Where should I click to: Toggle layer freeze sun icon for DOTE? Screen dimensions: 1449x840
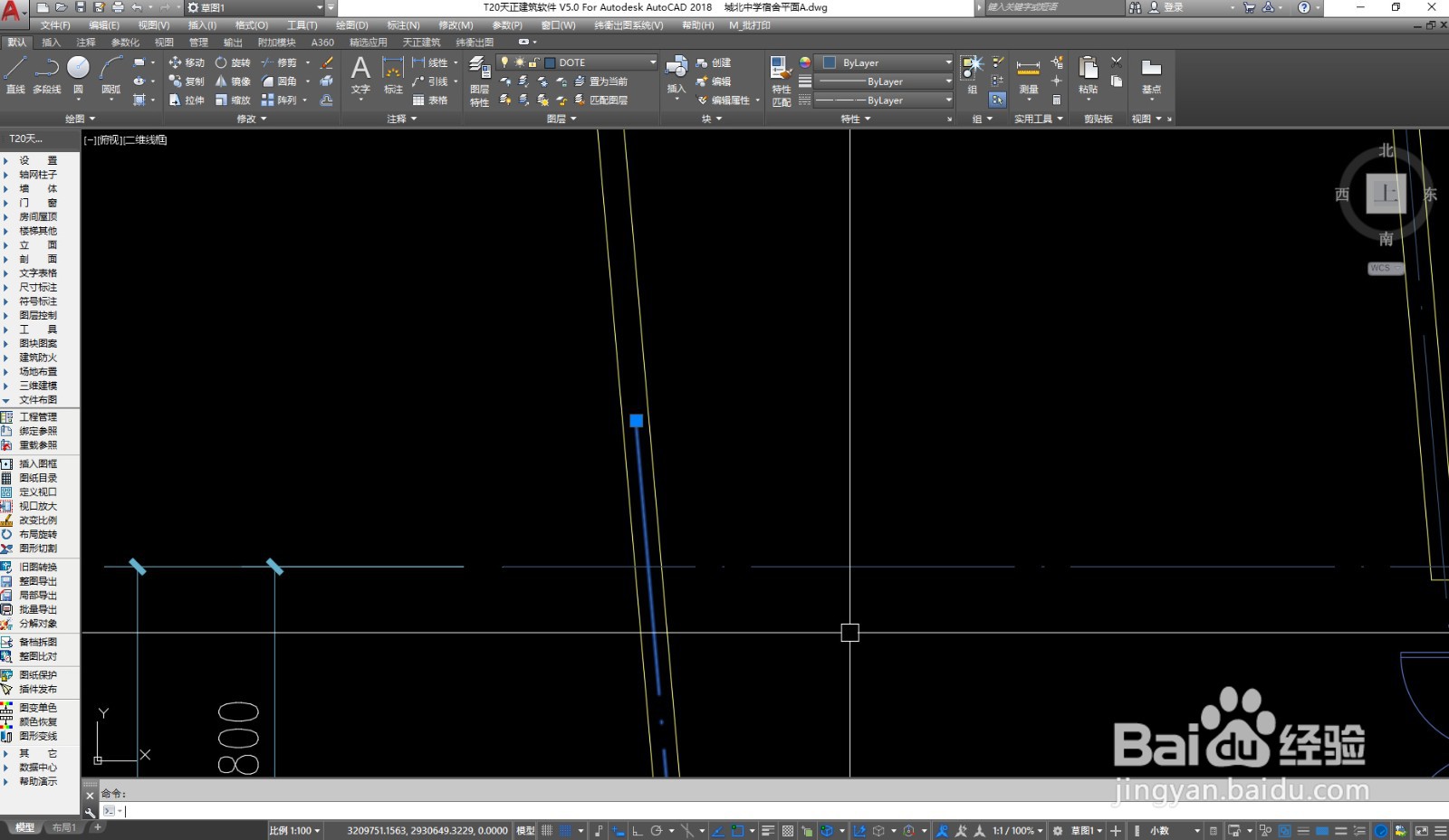(520, 62)
